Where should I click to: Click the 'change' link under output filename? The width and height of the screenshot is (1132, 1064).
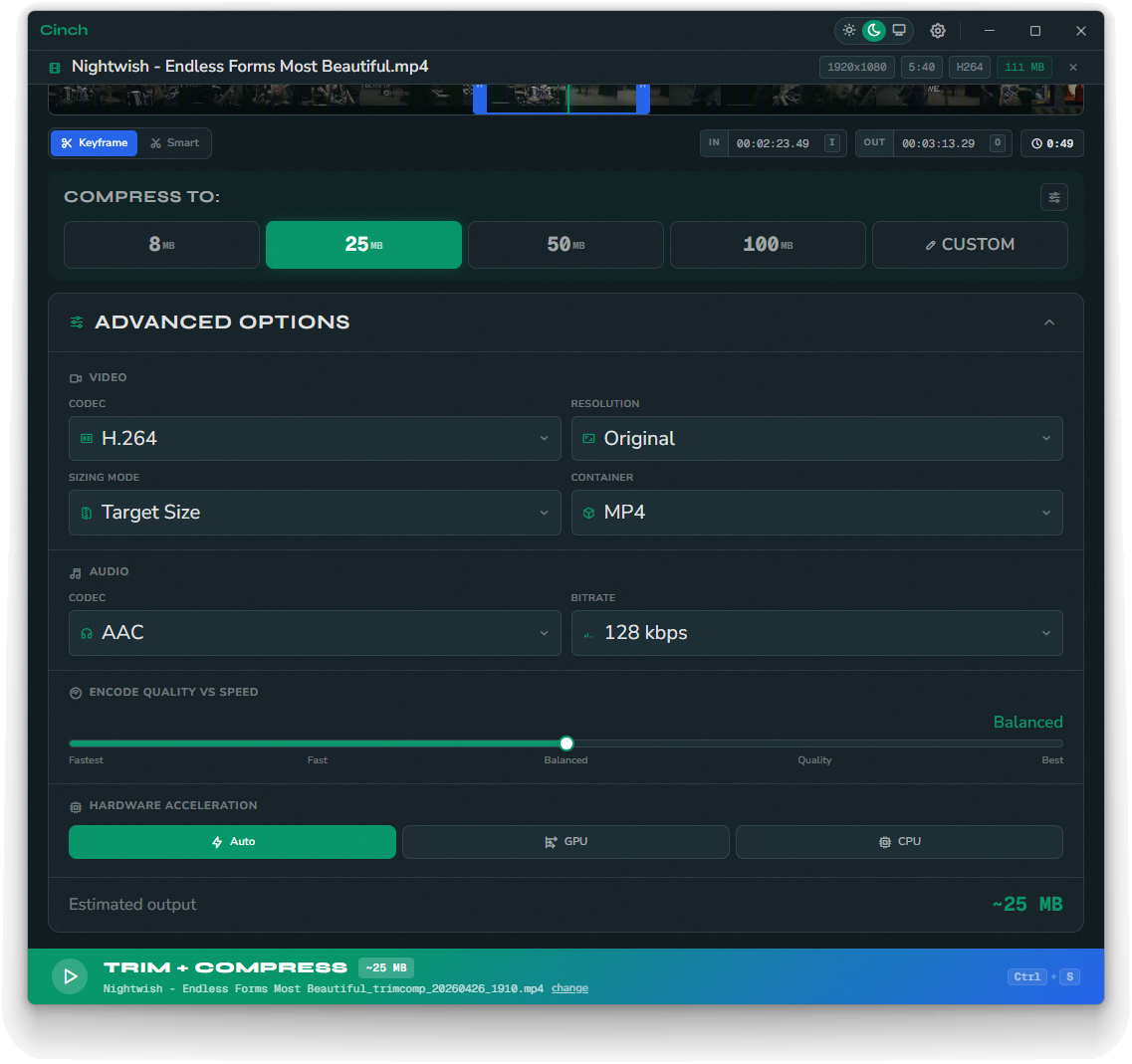click(x=569, y=988)
